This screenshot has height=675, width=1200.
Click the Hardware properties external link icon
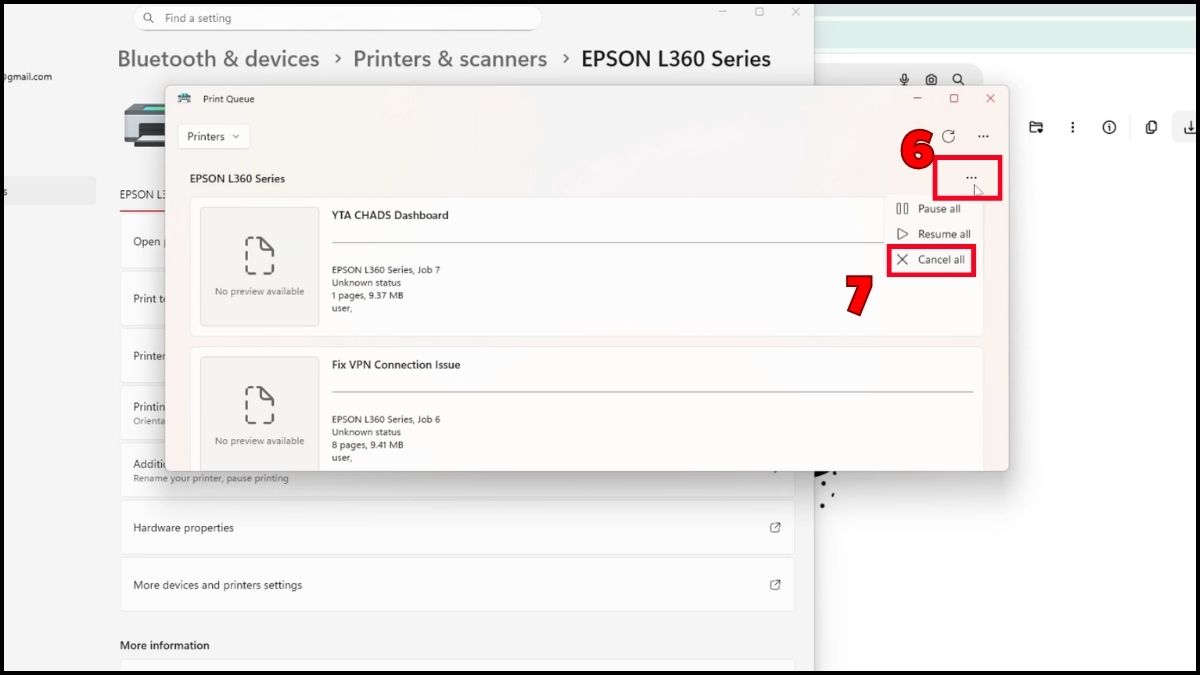click(775, 527)
